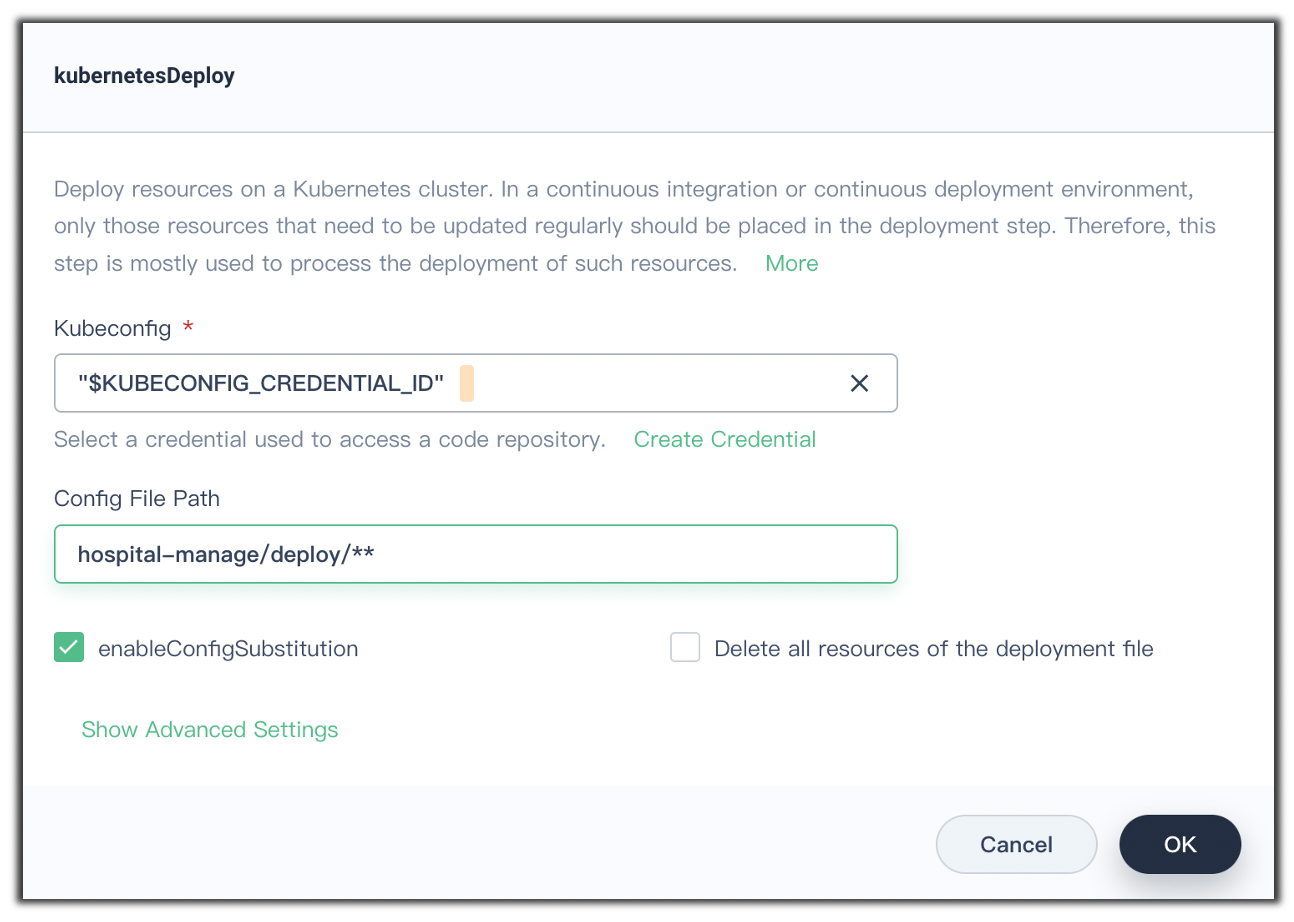Screen dimensions: 1294x922
Task: Click the Kubeconfig field label
Action: [x=113, y=328]
